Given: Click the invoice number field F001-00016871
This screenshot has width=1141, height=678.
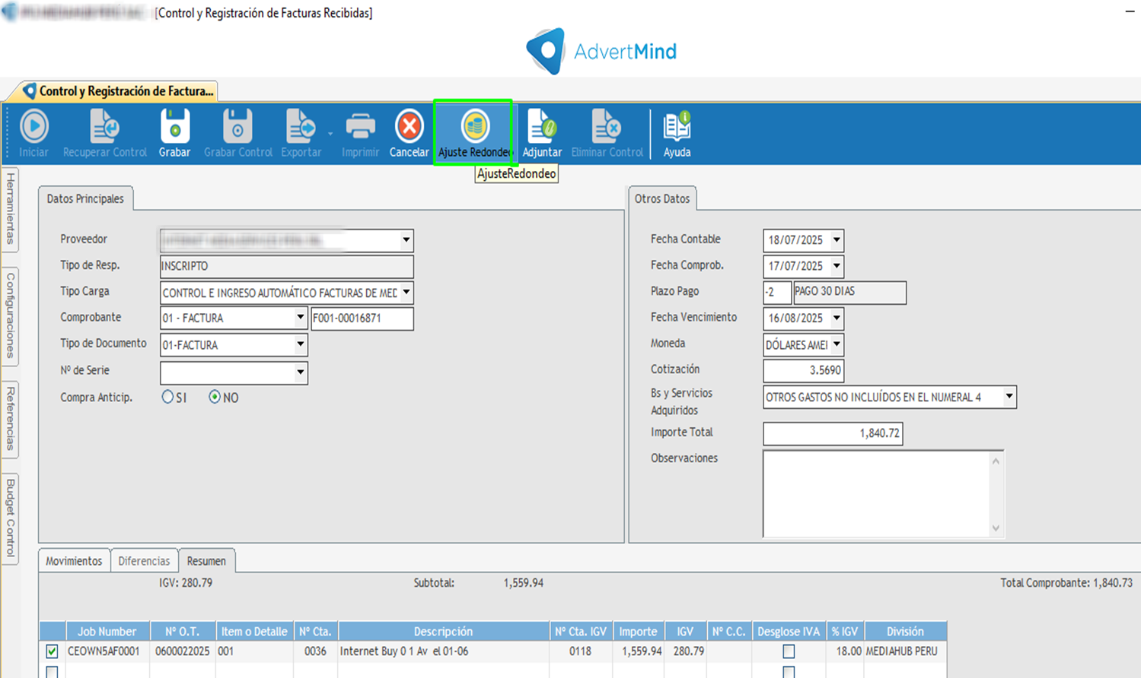Looking at the screenshot, I should (362, 318).
